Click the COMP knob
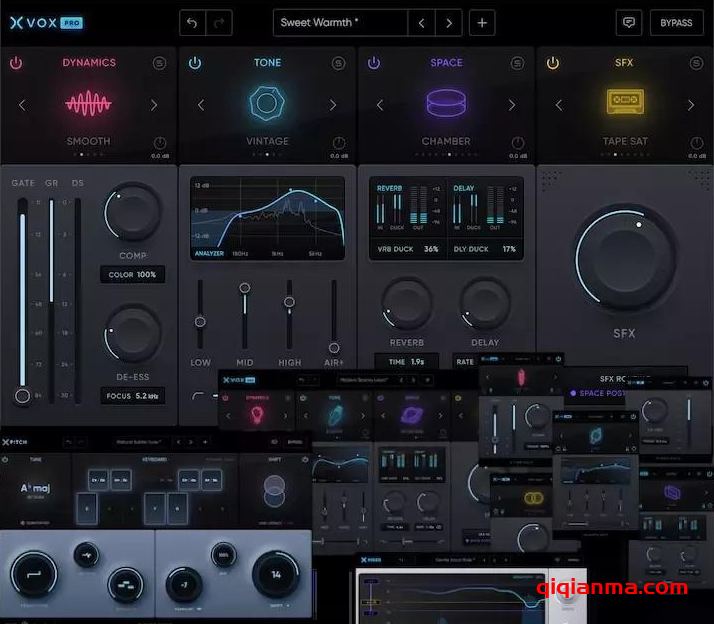The image size is (714, 624). click(x=133, y=212)
